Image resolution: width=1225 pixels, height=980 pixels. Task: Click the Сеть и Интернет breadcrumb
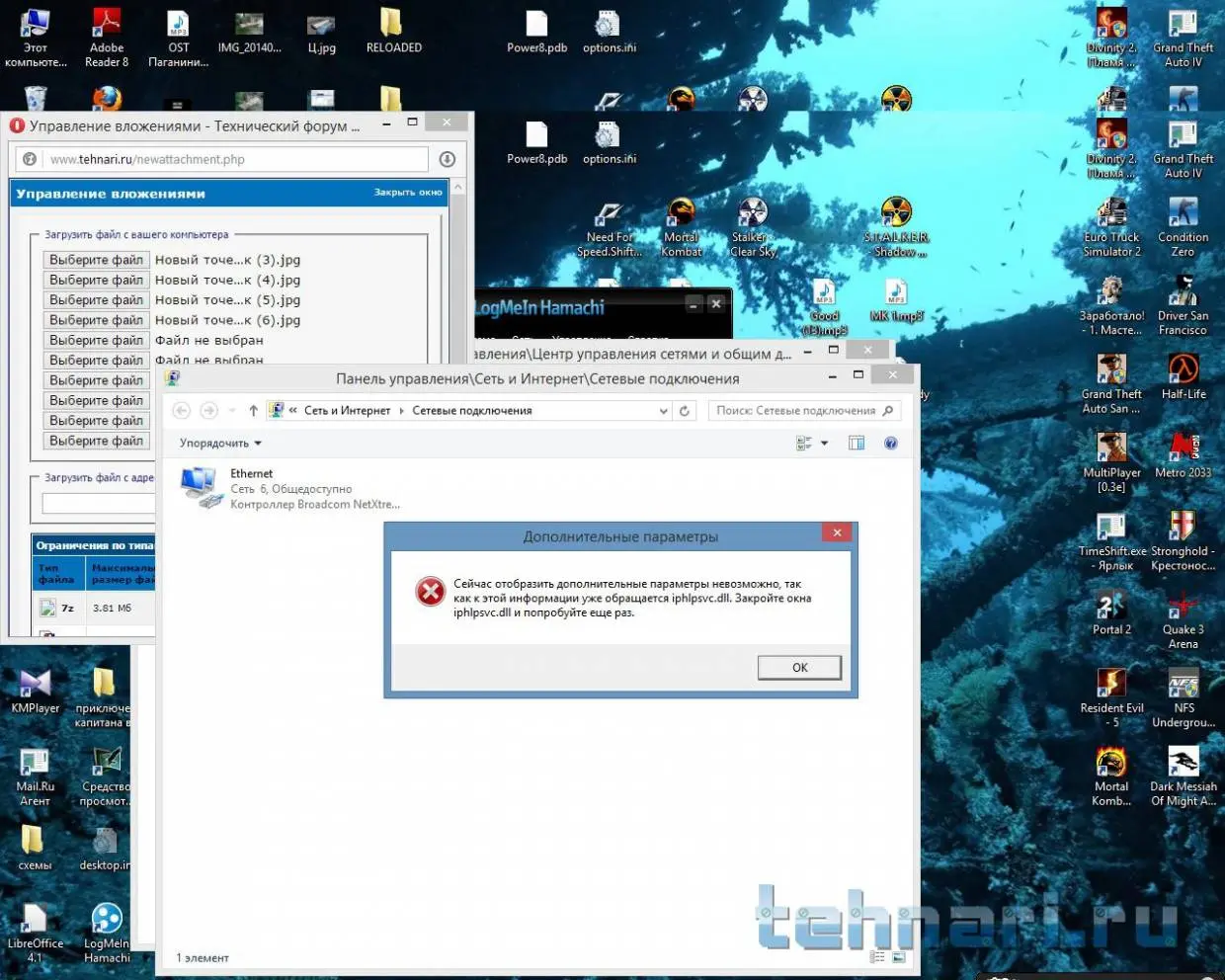pyautogui.click(x=347, y=411)
